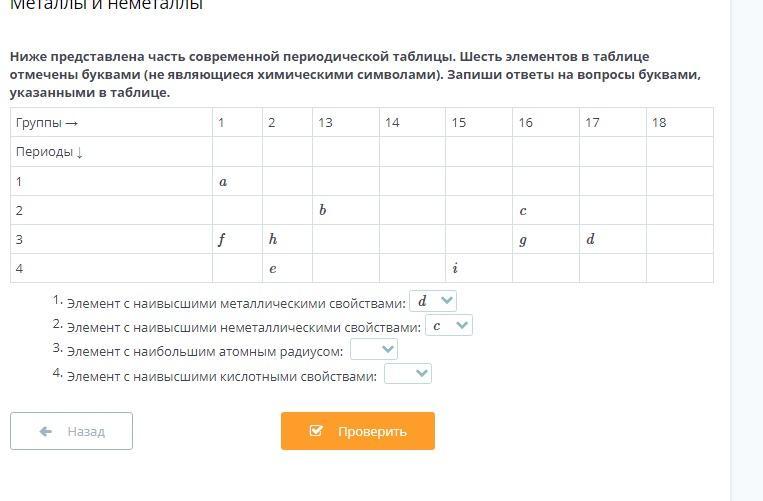
Task: Click element f in period 3
Action: (x=222, y=239)
